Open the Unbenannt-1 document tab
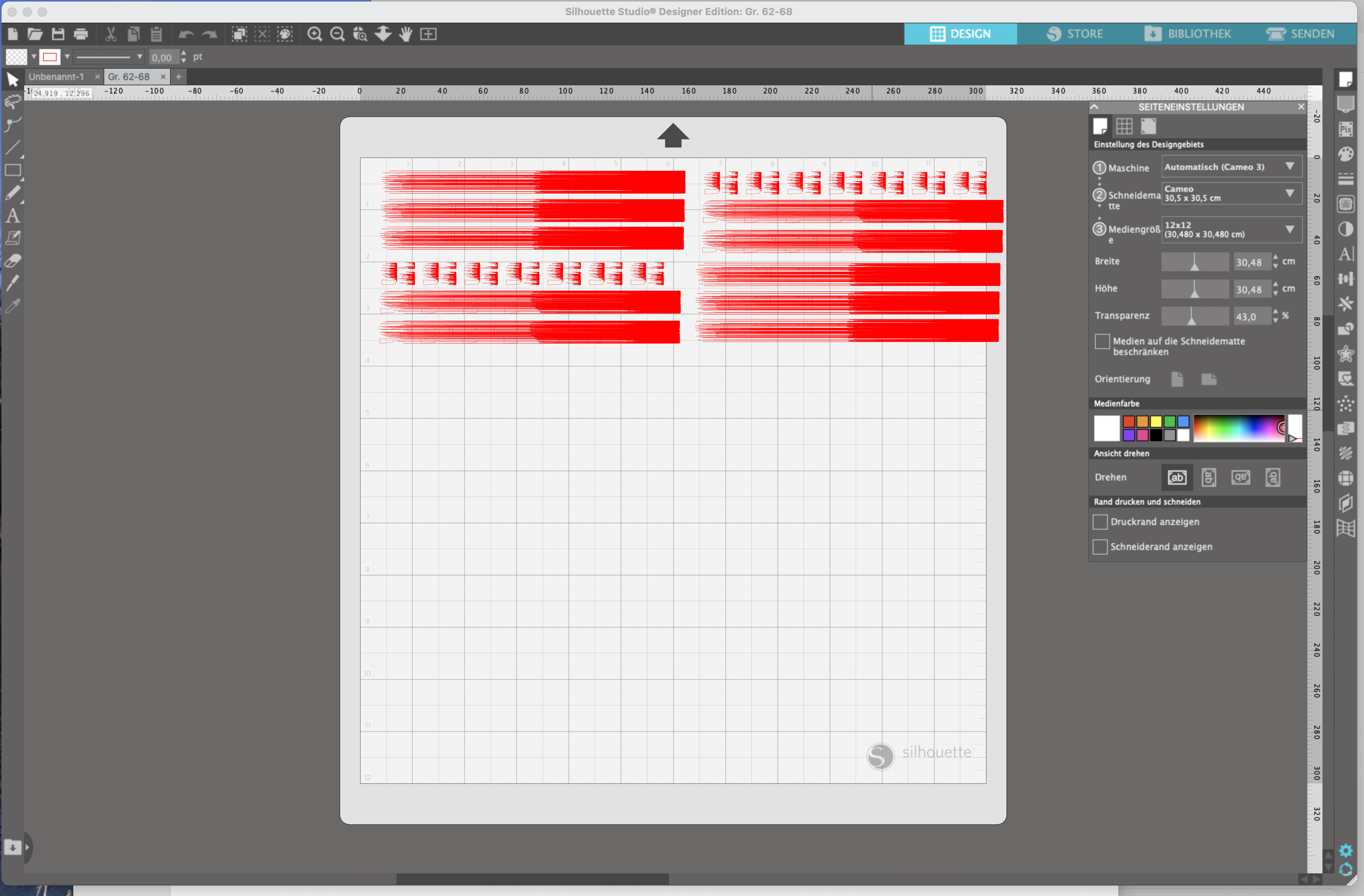The image size is (1364, 896). tap(56, 77)
